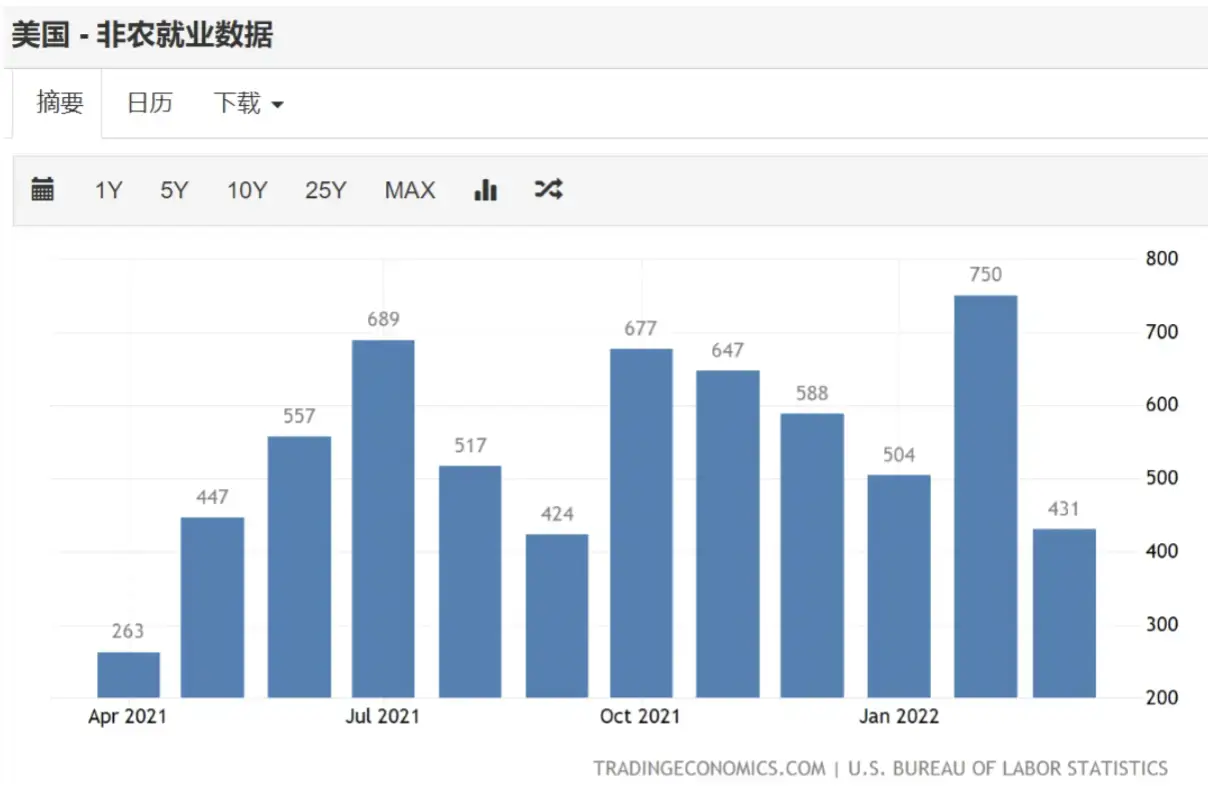The image size is (1208, 794).
Task: Click the Jul 2021 axis label
Action: point(382,717)
